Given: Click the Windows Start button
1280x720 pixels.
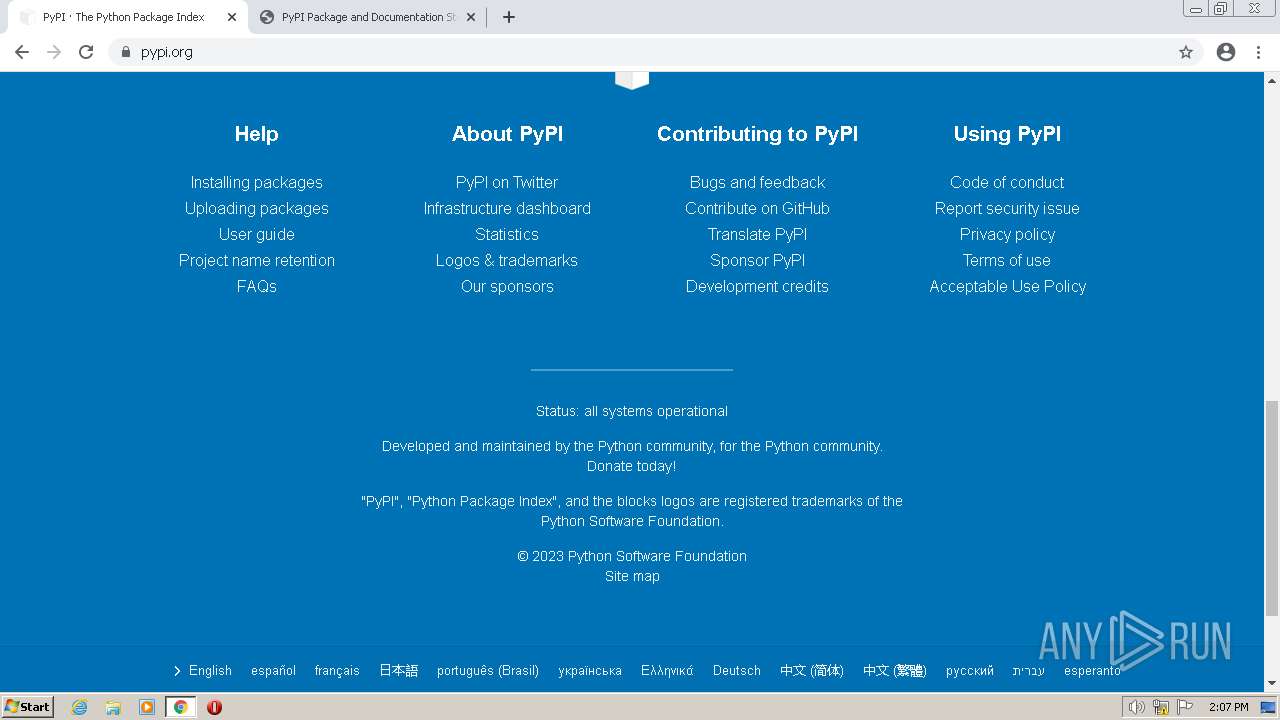Looking at the screenshot, I should pyautogui.click(x=28, y=707).
